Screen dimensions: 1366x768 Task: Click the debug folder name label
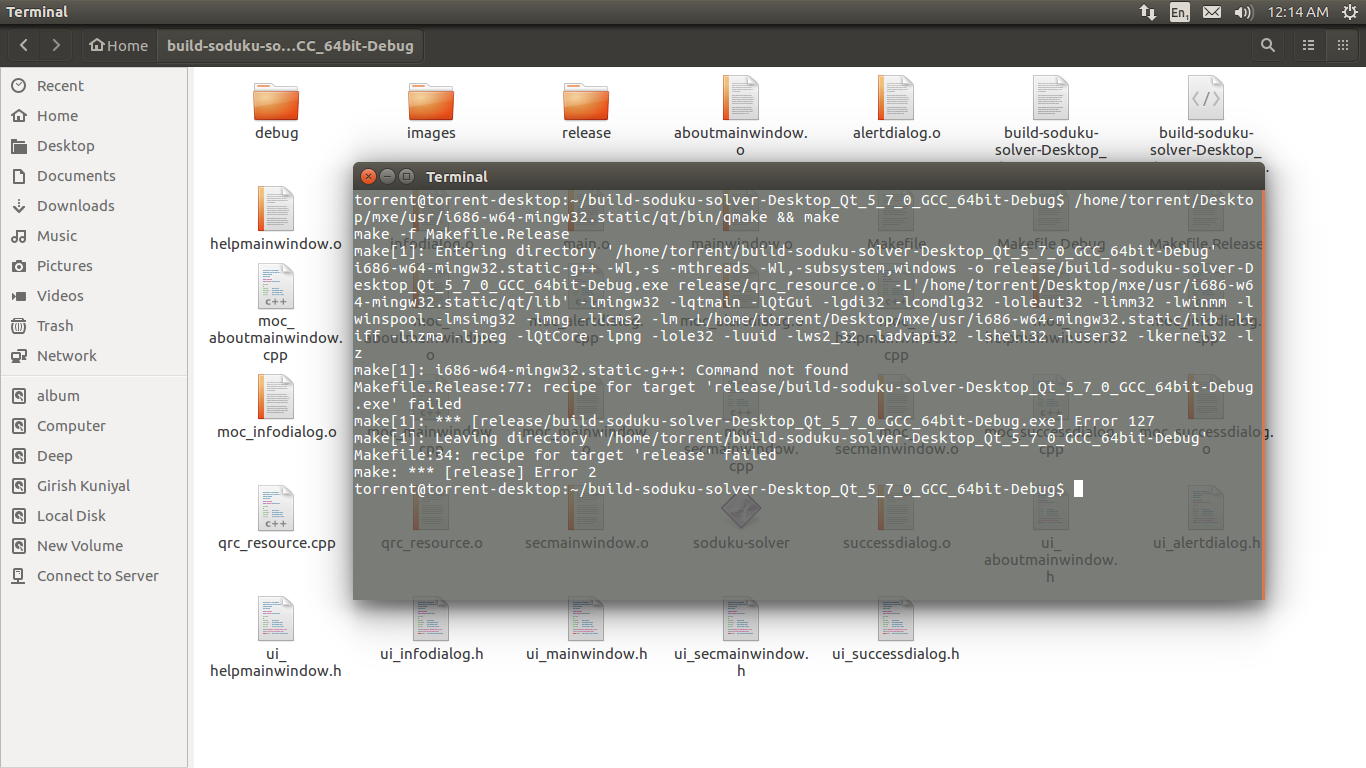[276, 133]
